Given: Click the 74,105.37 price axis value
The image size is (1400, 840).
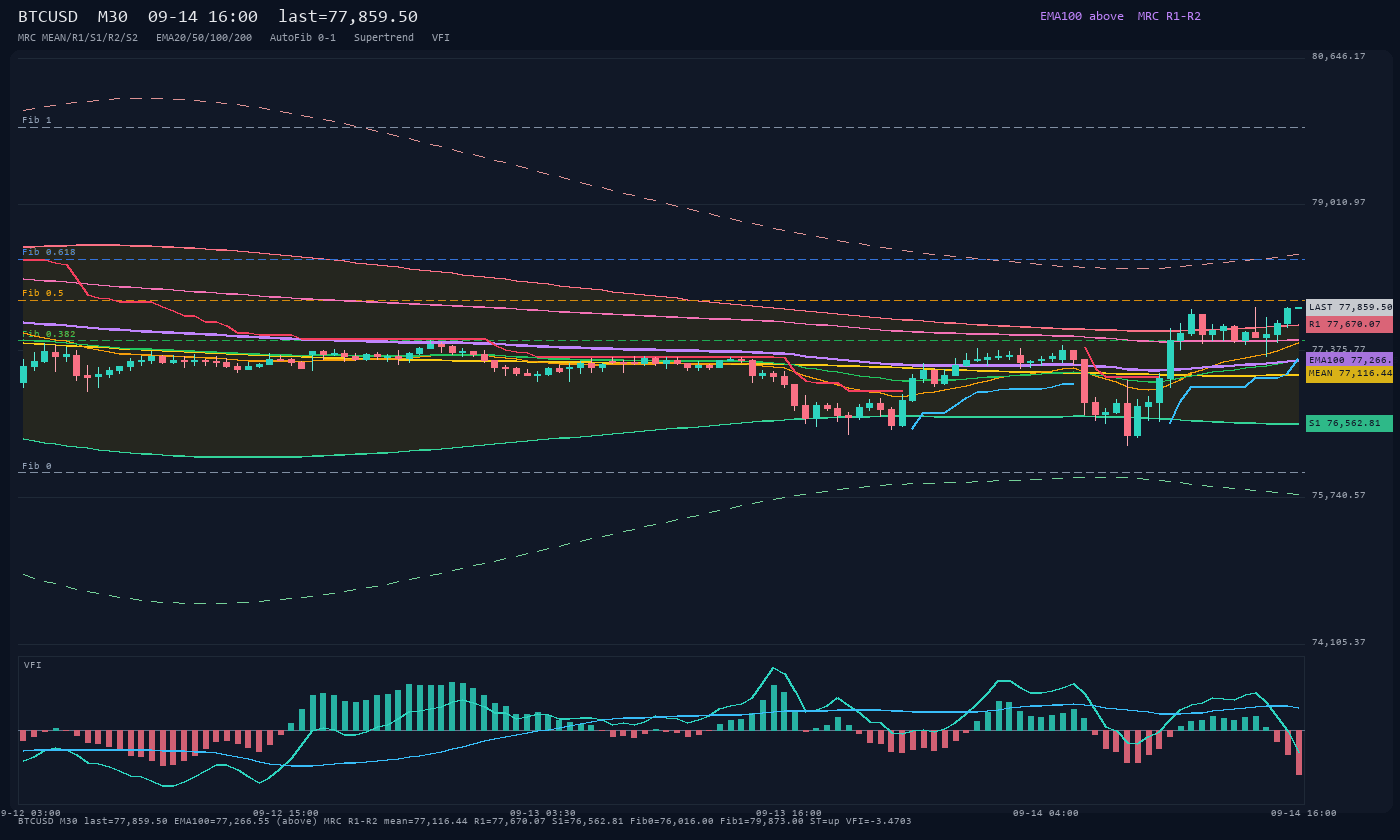Looking at the screenshot, I should (1339, 642).
